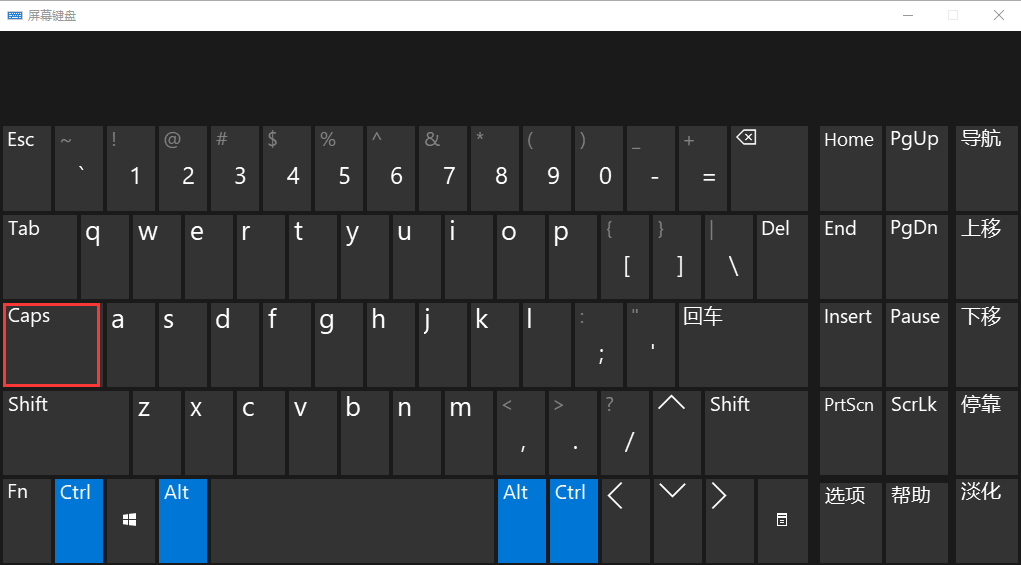The width and height of the screenshot is (1021, 565).
Task: Toggle the left Shift key
Action: click(x=66, y=433)
